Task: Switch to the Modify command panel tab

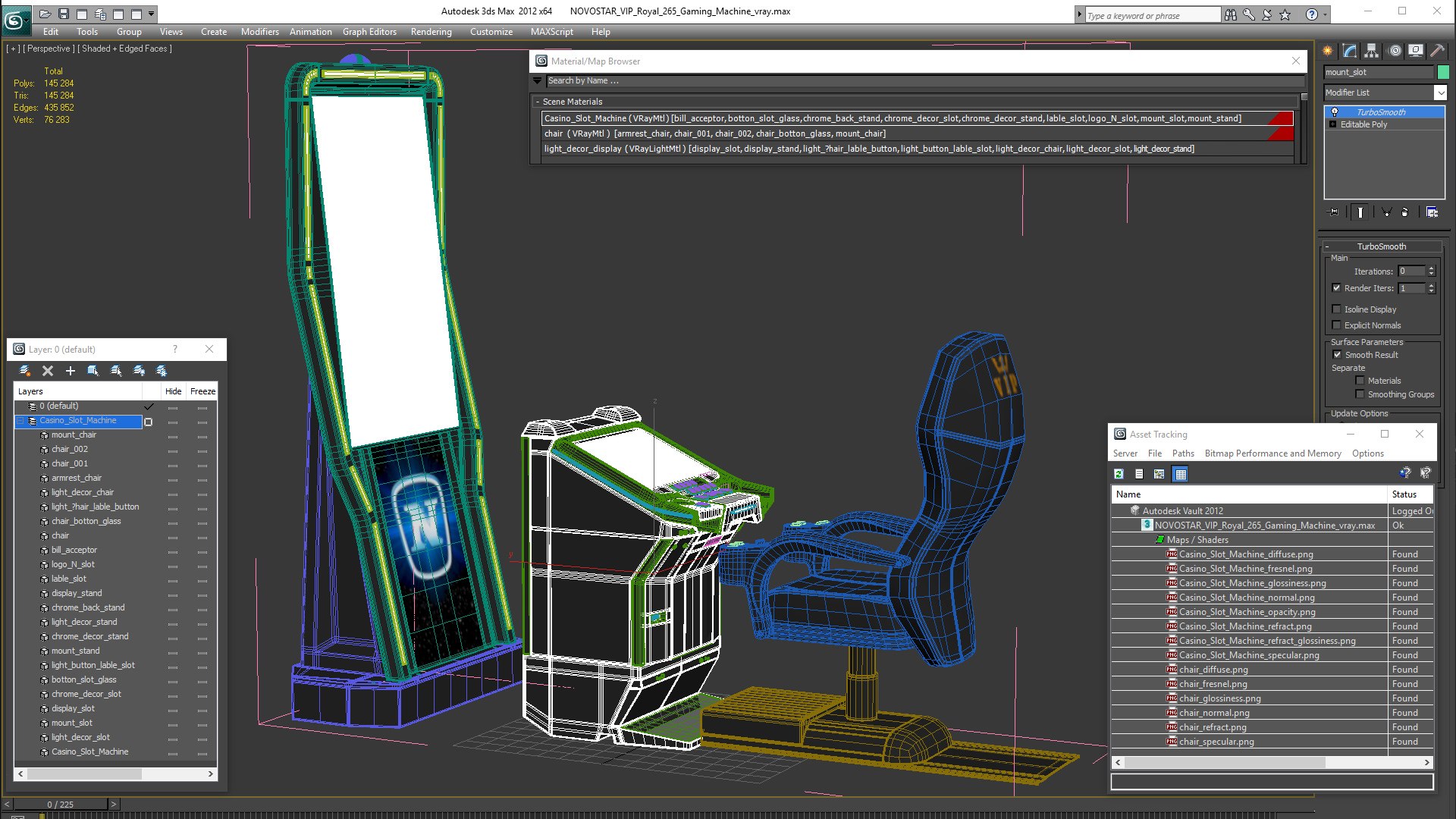Action: pos(1350,51)
